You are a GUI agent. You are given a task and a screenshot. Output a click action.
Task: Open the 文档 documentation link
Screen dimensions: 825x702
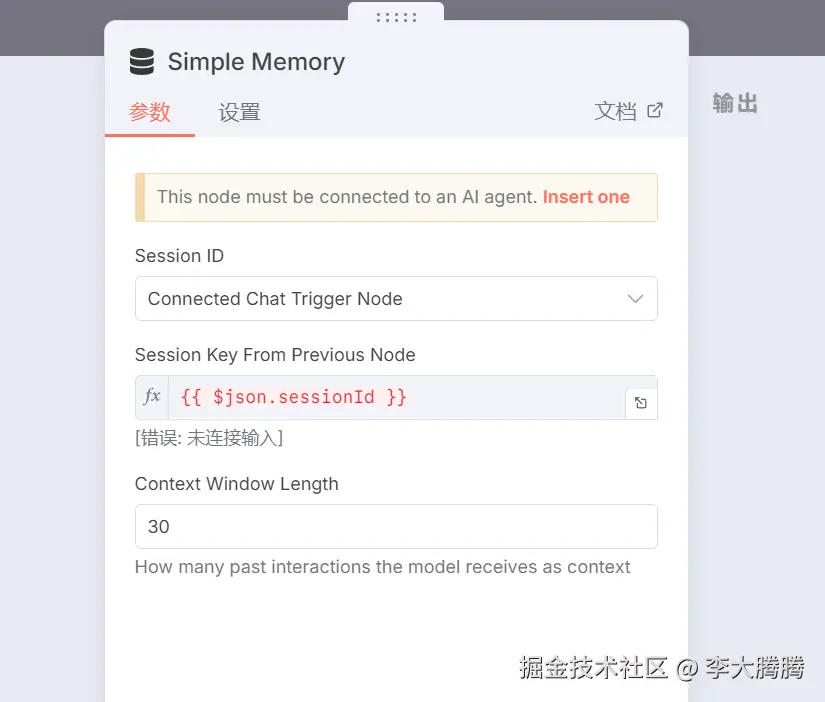pos(615,111)
